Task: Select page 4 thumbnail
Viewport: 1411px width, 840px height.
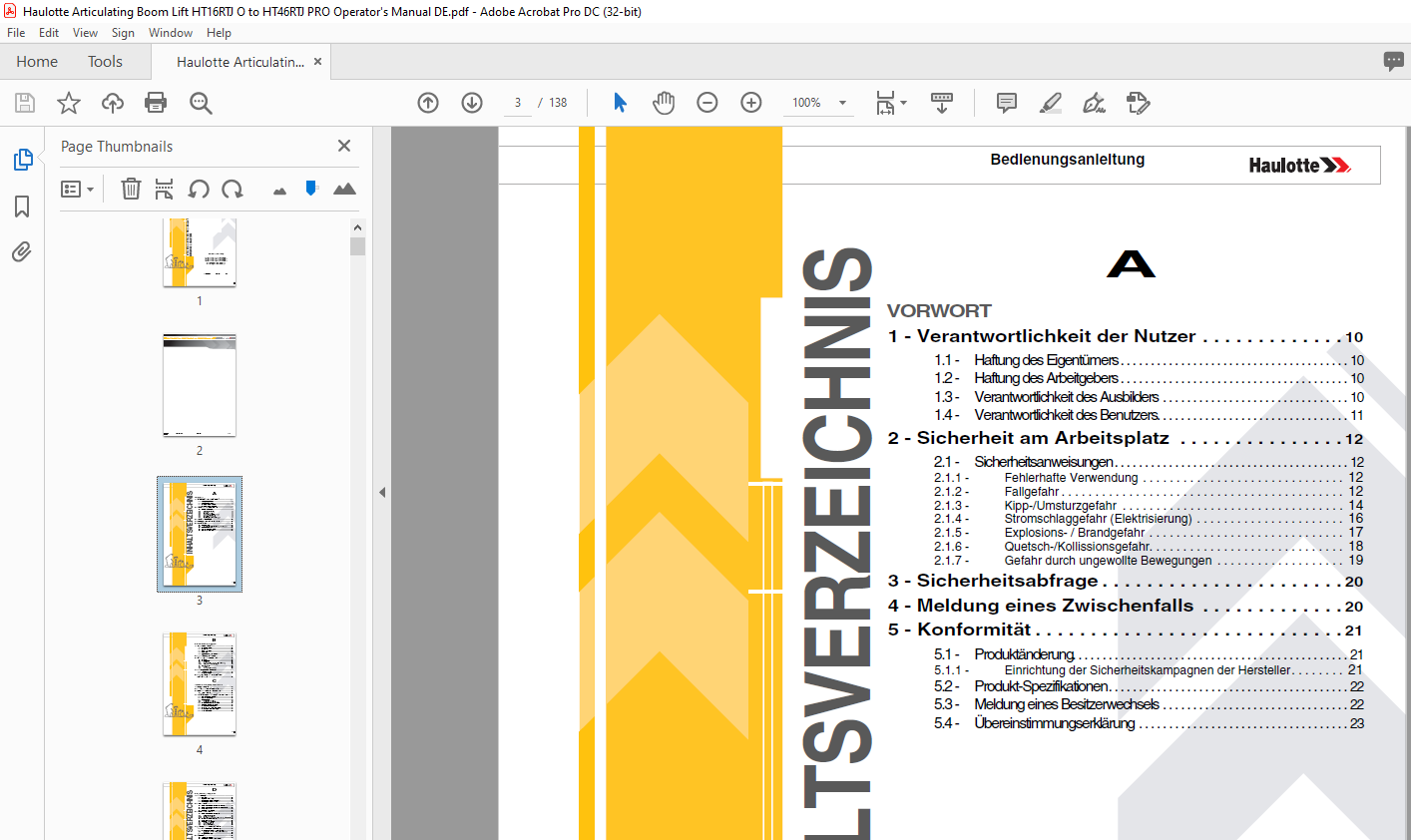Action: (200, 684)
